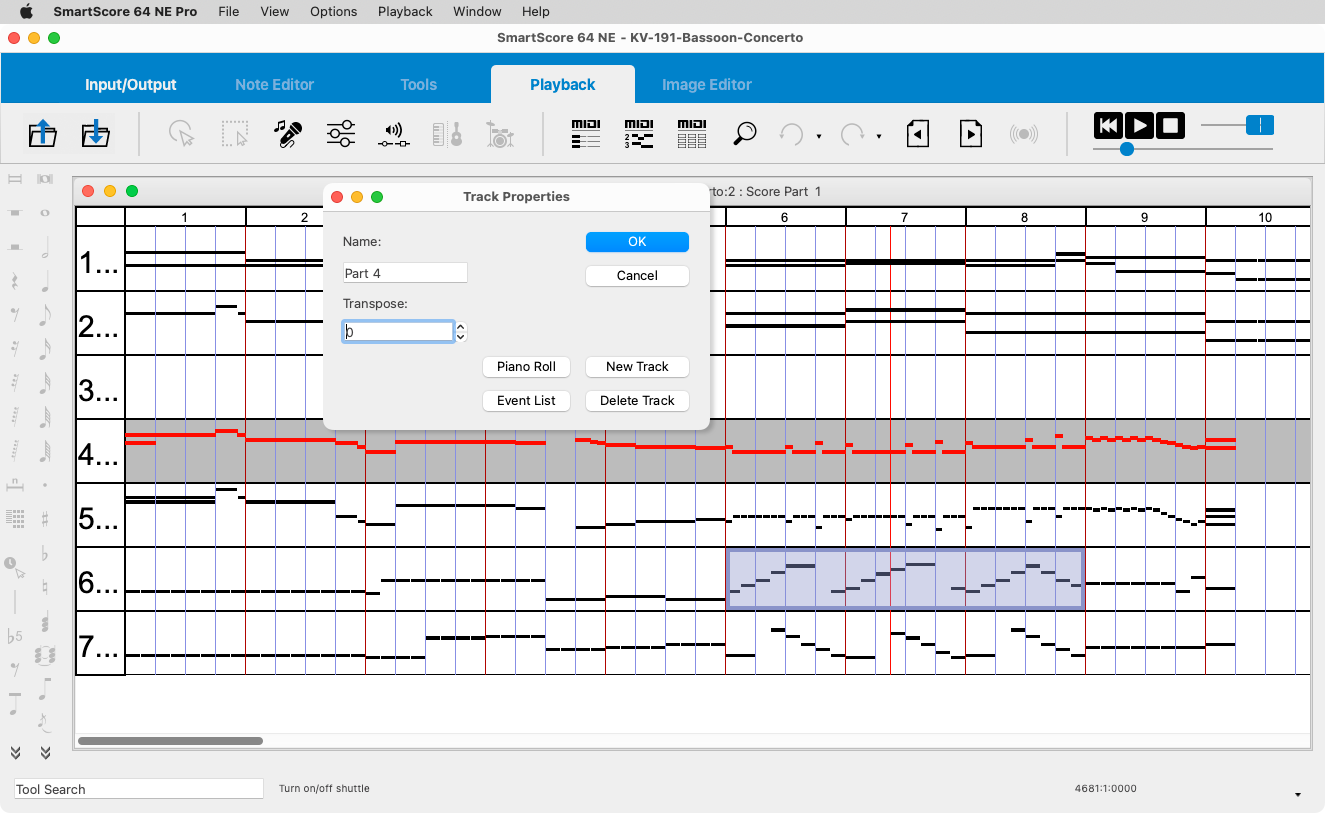Click the playback position slider knob
The height and width of the screenshot is (814, 1325).
pyautogui.click(x=1127, y=149)
